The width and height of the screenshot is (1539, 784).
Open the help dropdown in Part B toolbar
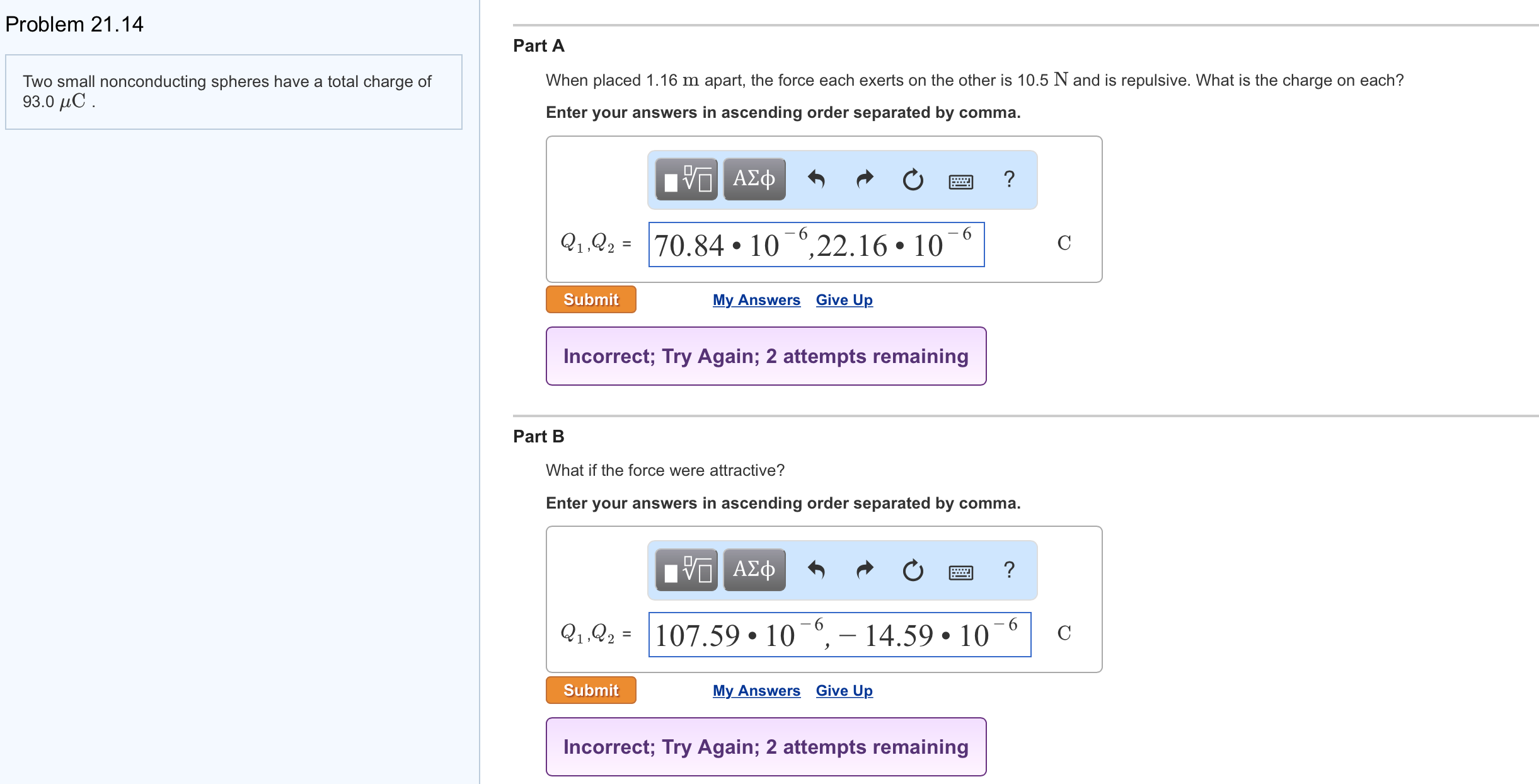(1008, 570)
